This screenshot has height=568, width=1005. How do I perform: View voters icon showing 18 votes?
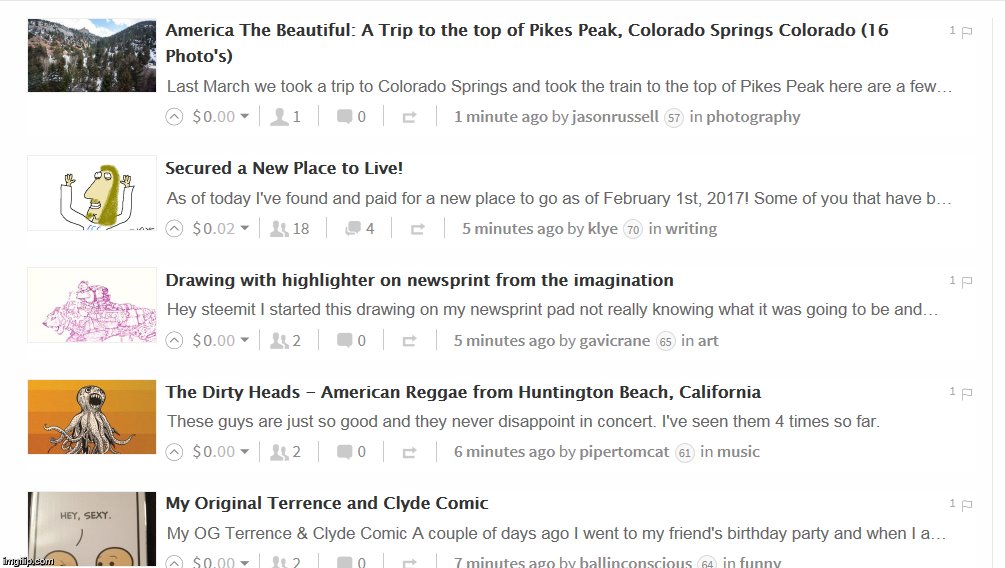pyautogui.click(x=279, y=229)
